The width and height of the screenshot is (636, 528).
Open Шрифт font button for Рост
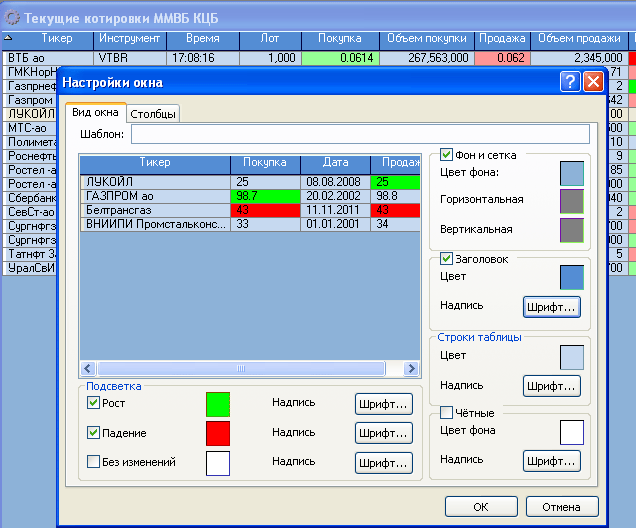click(383, 404)
